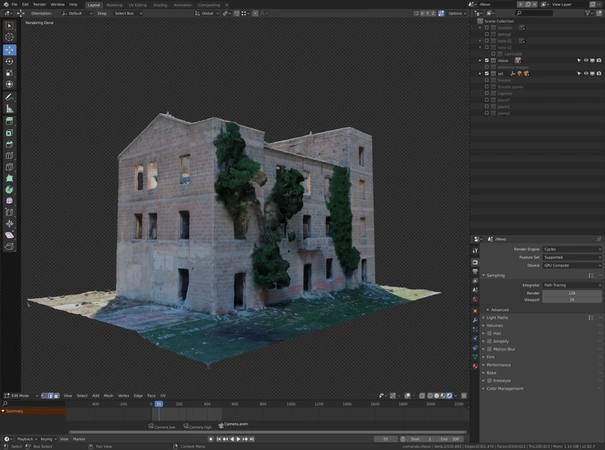Open the View Layer properties tab

[x=475, y=281]
